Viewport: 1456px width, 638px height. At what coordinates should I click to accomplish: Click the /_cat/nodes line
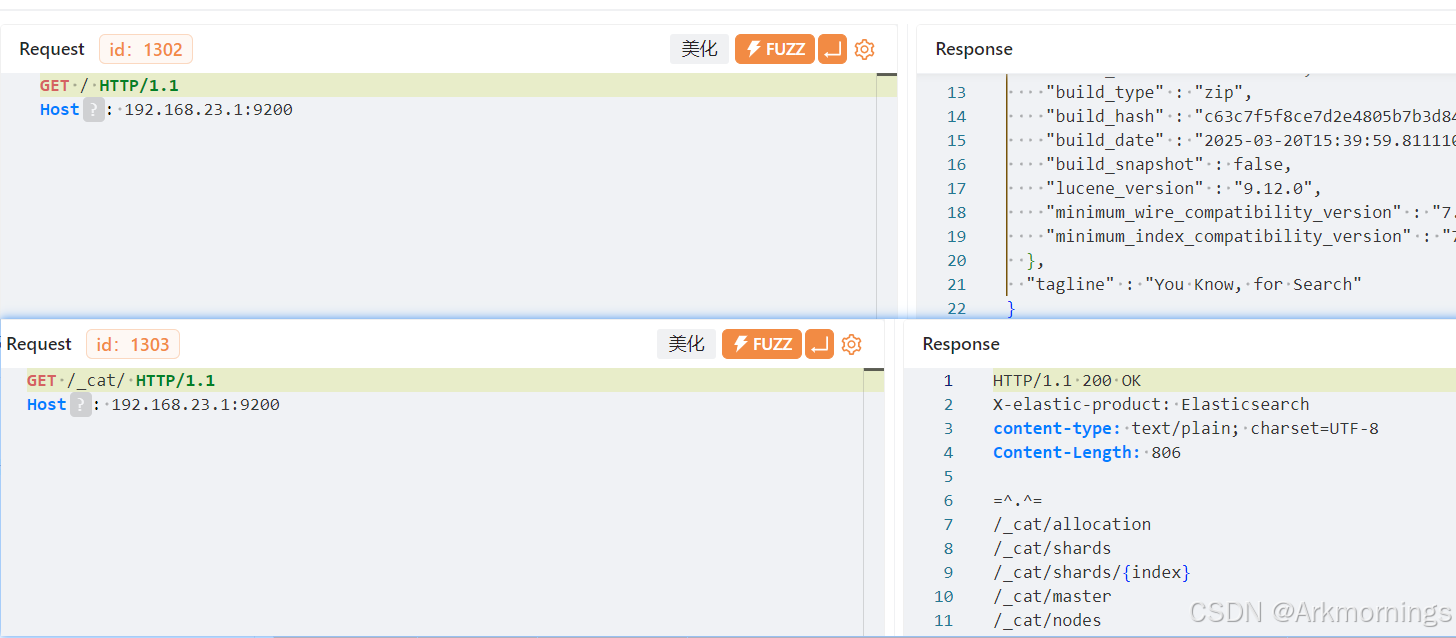point(1047,621)
